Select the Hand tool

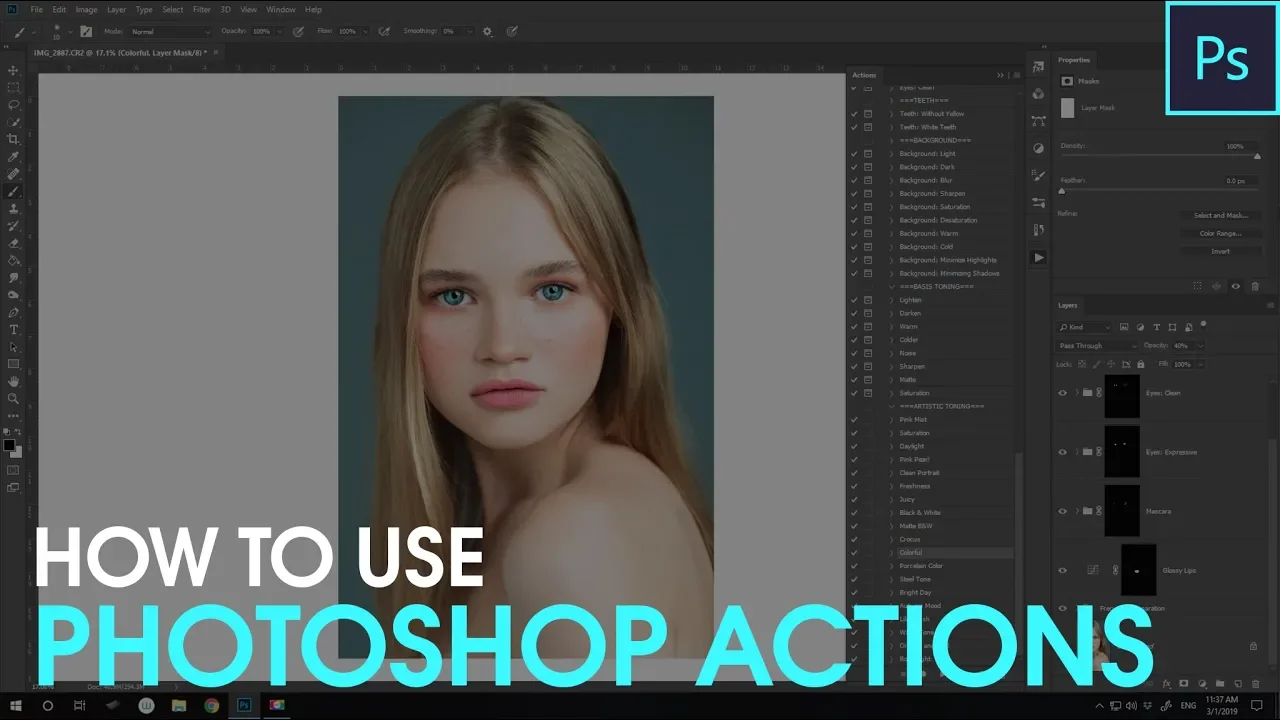tap(13, 381)
